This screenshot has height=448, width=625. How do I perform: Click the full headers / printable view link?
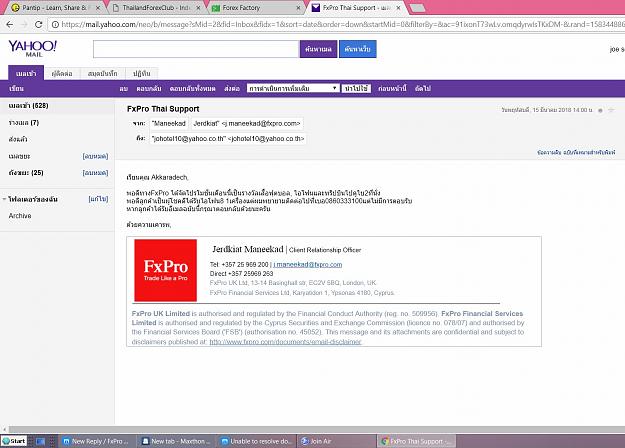[576, 152]
